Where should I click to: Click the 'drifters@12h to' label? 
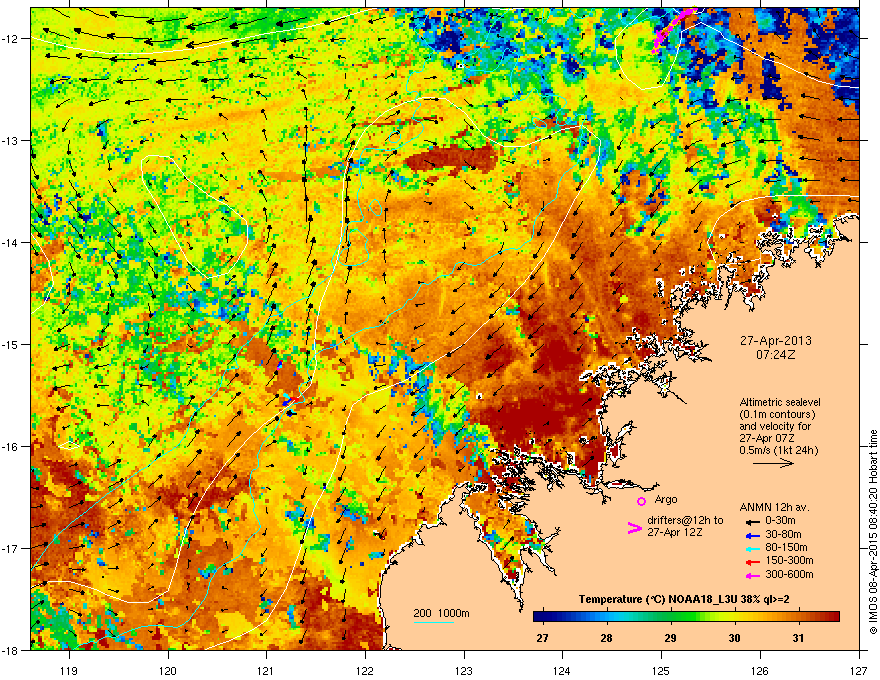coord(685,520)
